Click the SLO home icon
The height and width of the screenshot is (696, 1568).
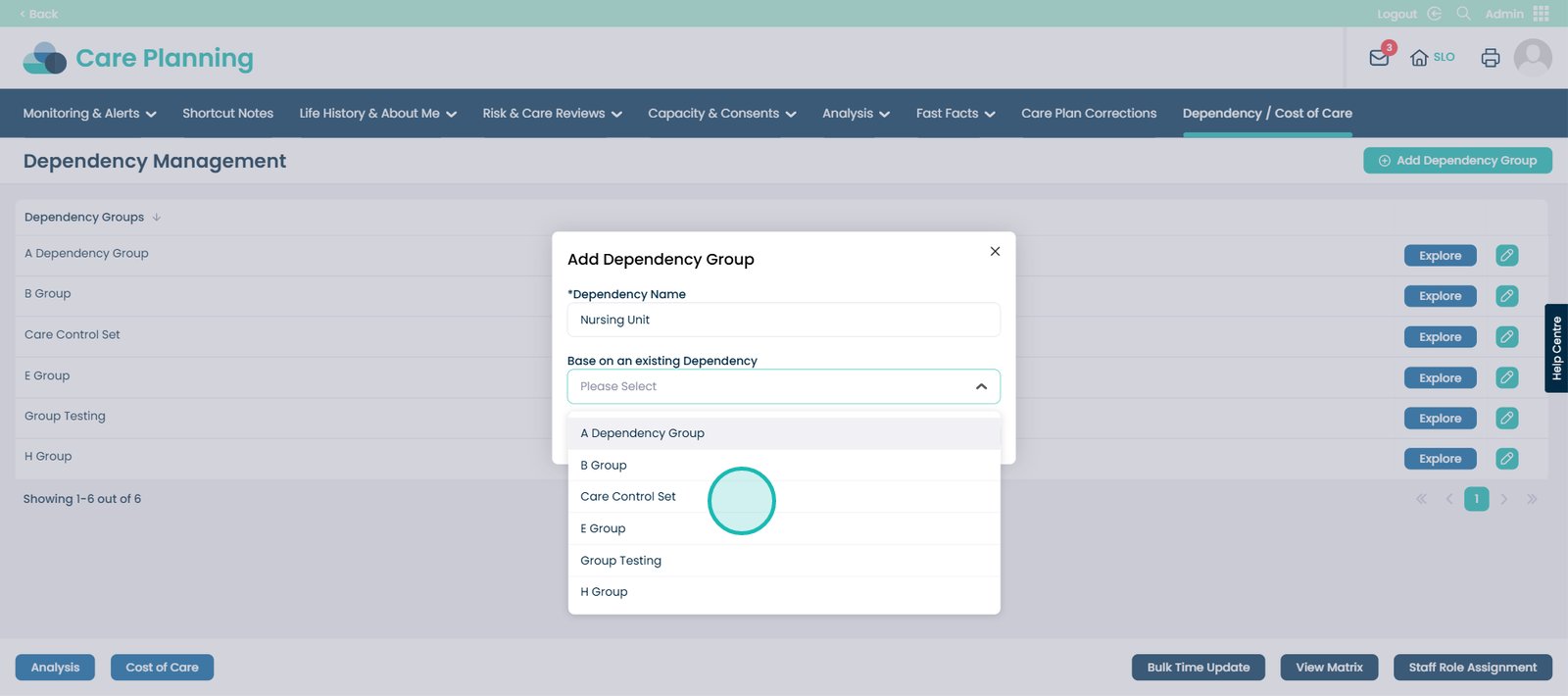[x=1419, y=58]
